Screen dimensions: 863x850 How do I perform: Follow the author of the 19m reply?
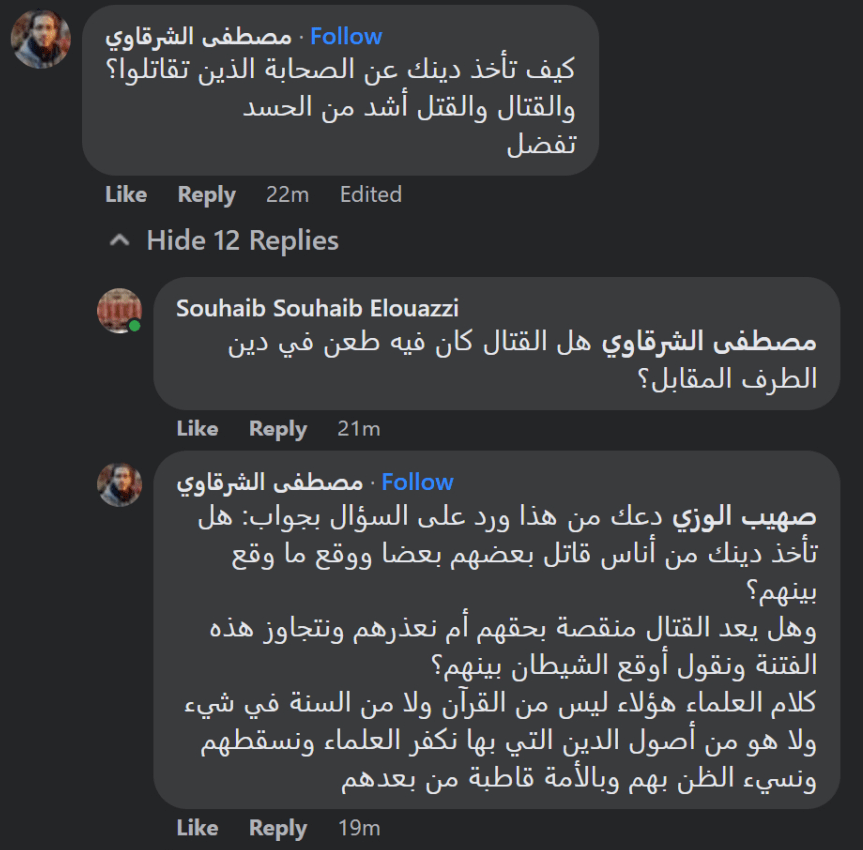[x=417, y=482]
